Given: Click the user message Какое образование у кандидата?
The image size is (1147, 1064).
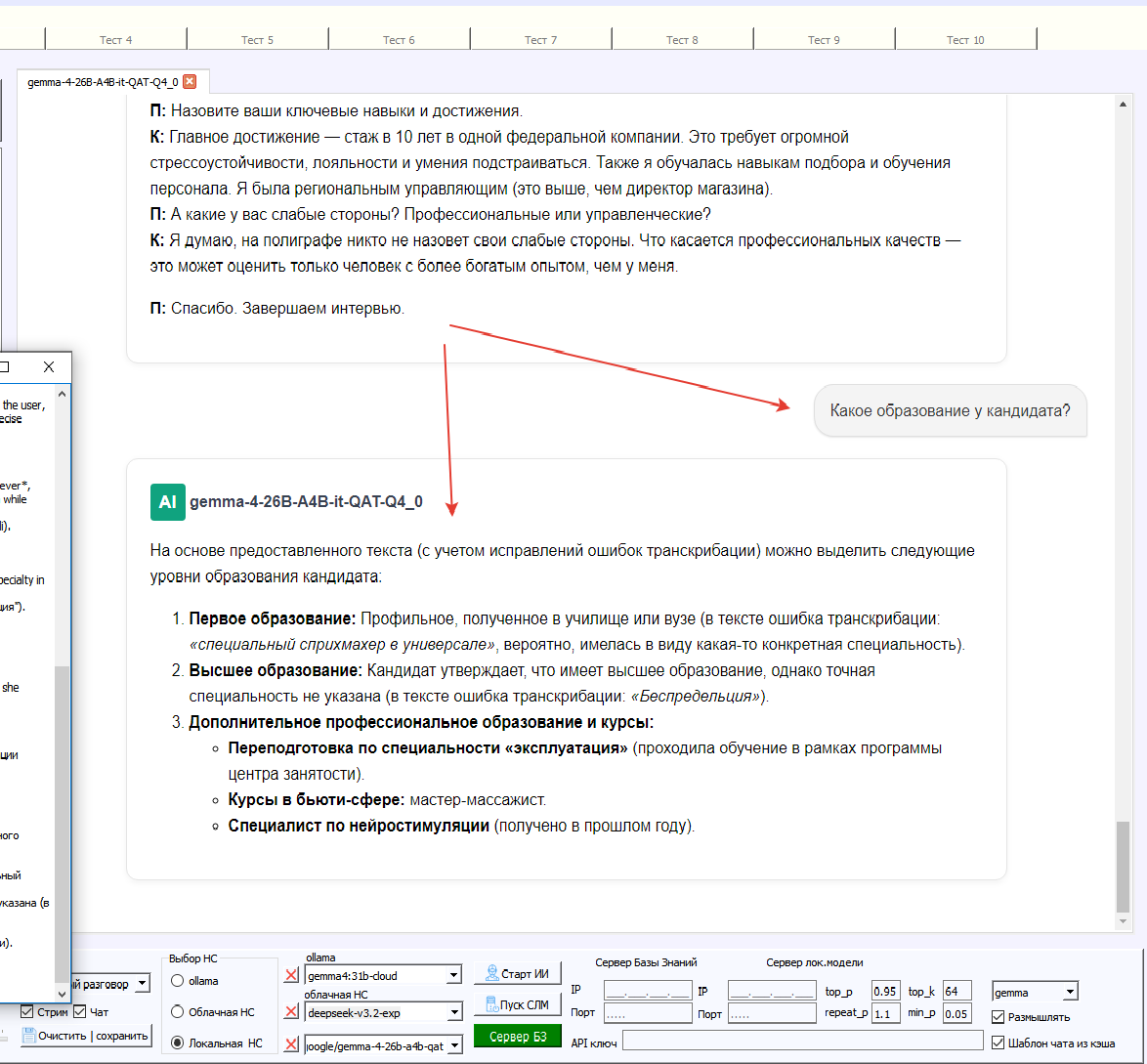Looking at the screenshot, I should (950, 410).
